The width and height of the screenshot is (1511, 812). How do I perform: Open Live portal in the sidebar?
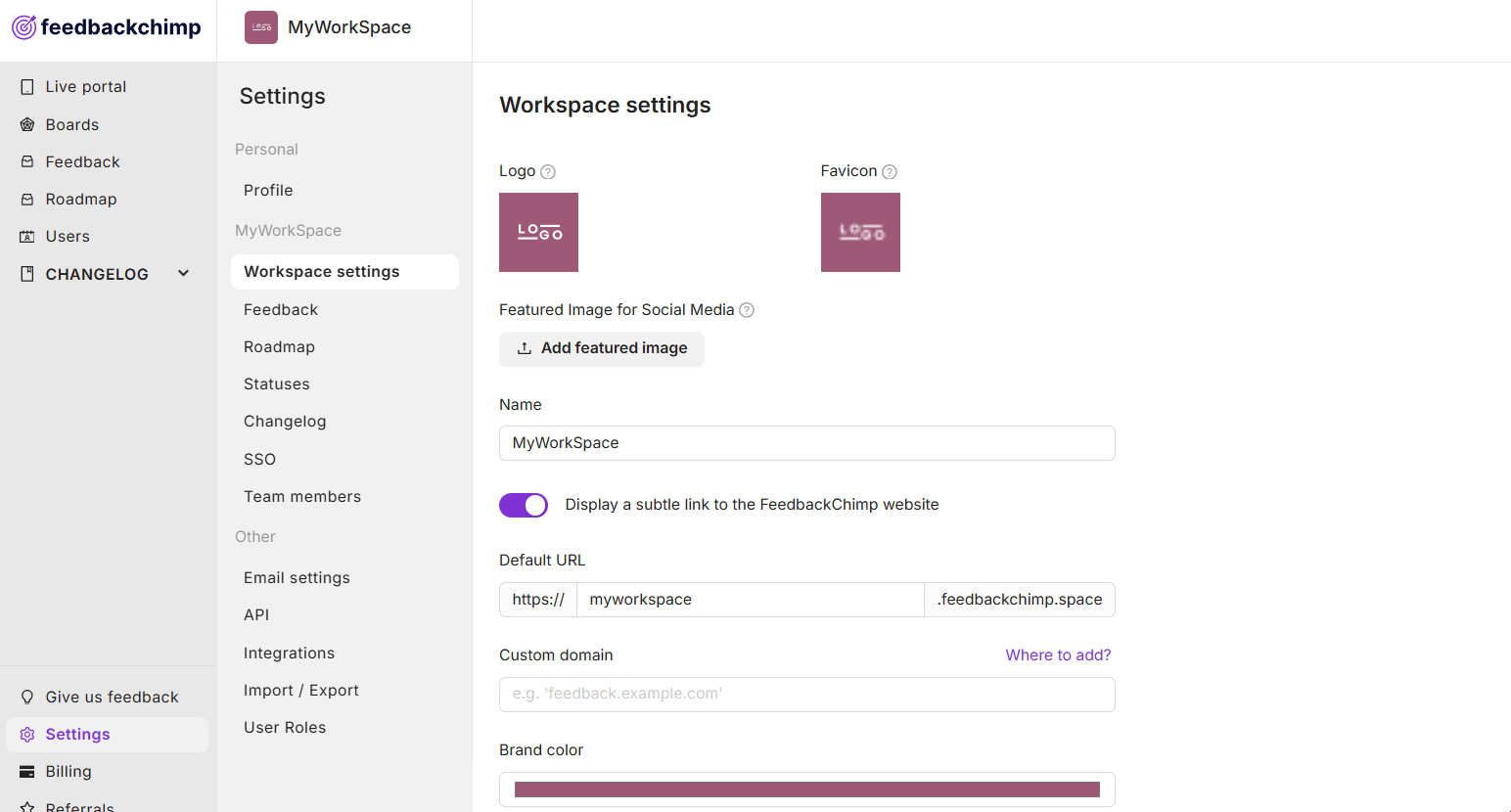(x=86, y=87)
